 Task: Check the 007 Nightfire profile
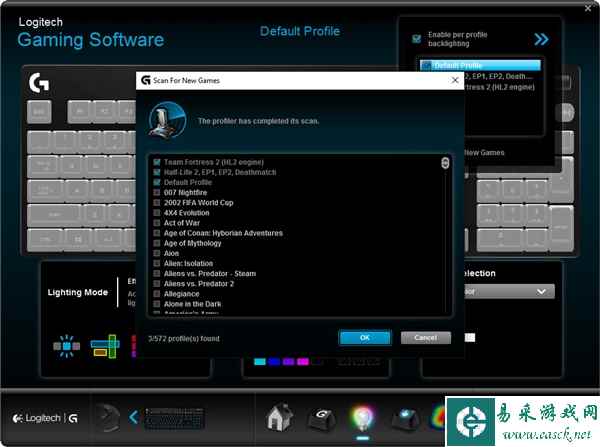click(x=157, y=193)
